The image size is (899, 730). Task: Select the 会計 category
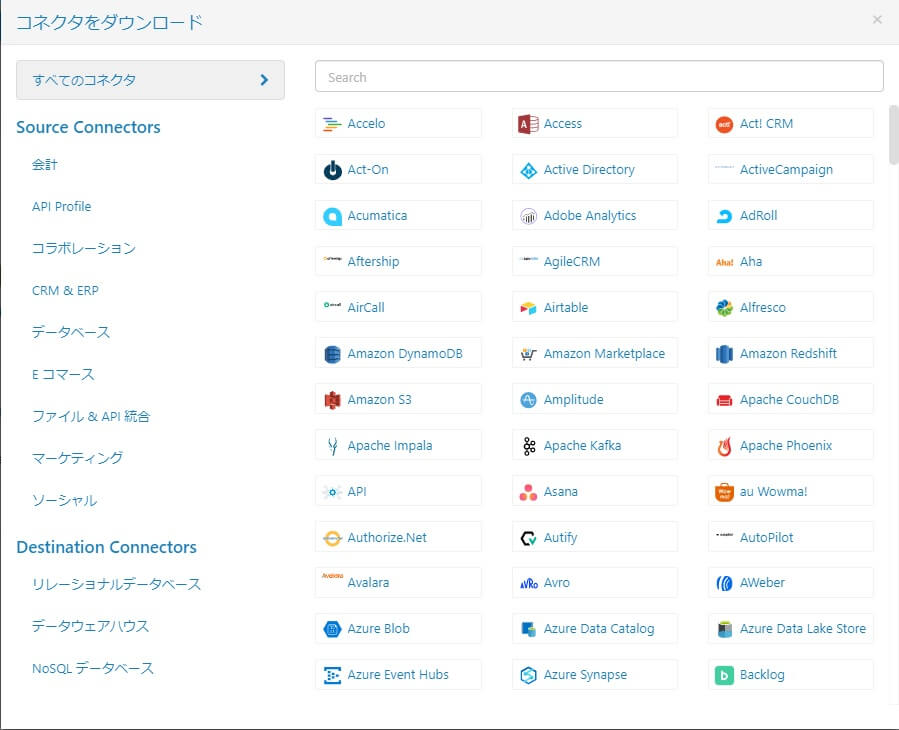(x=45, y=165)
